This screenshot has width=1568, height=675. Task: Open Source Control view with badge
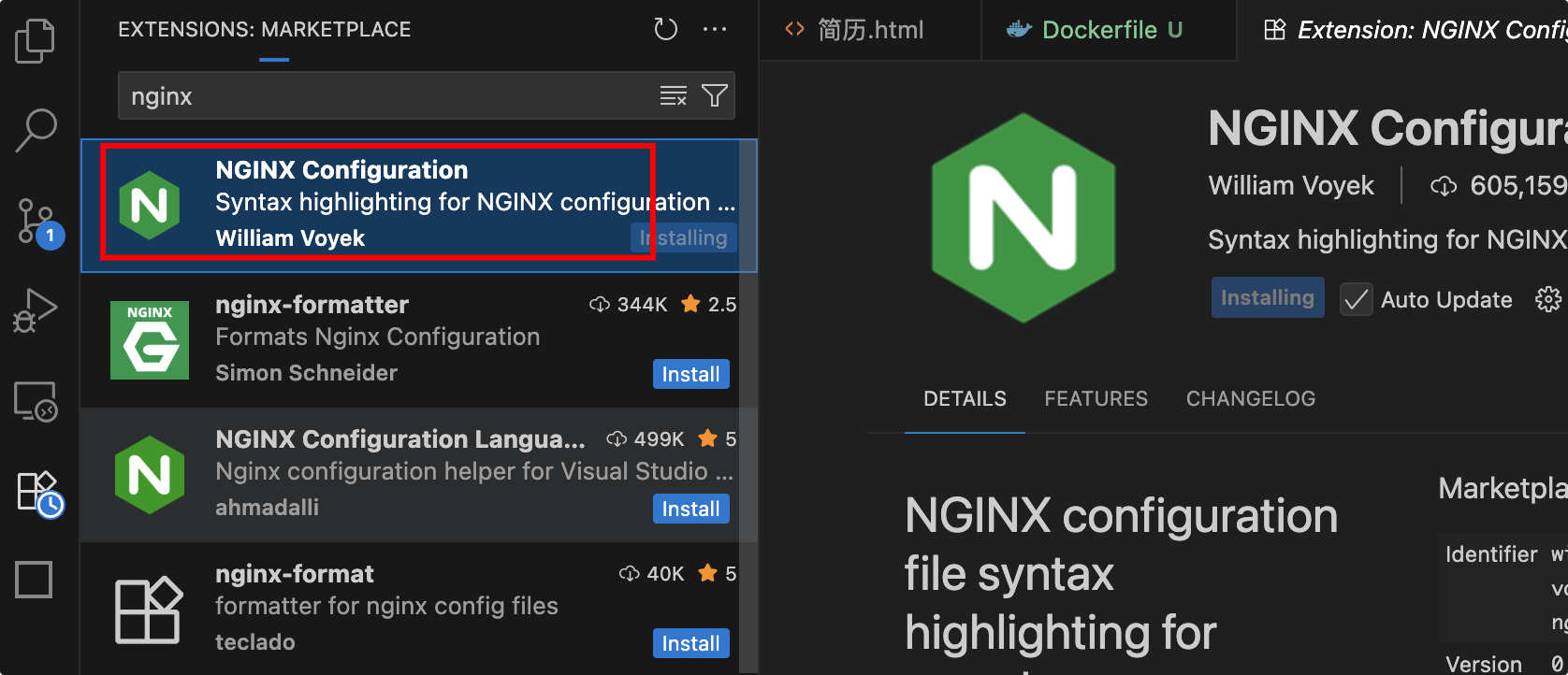point(39,223)
